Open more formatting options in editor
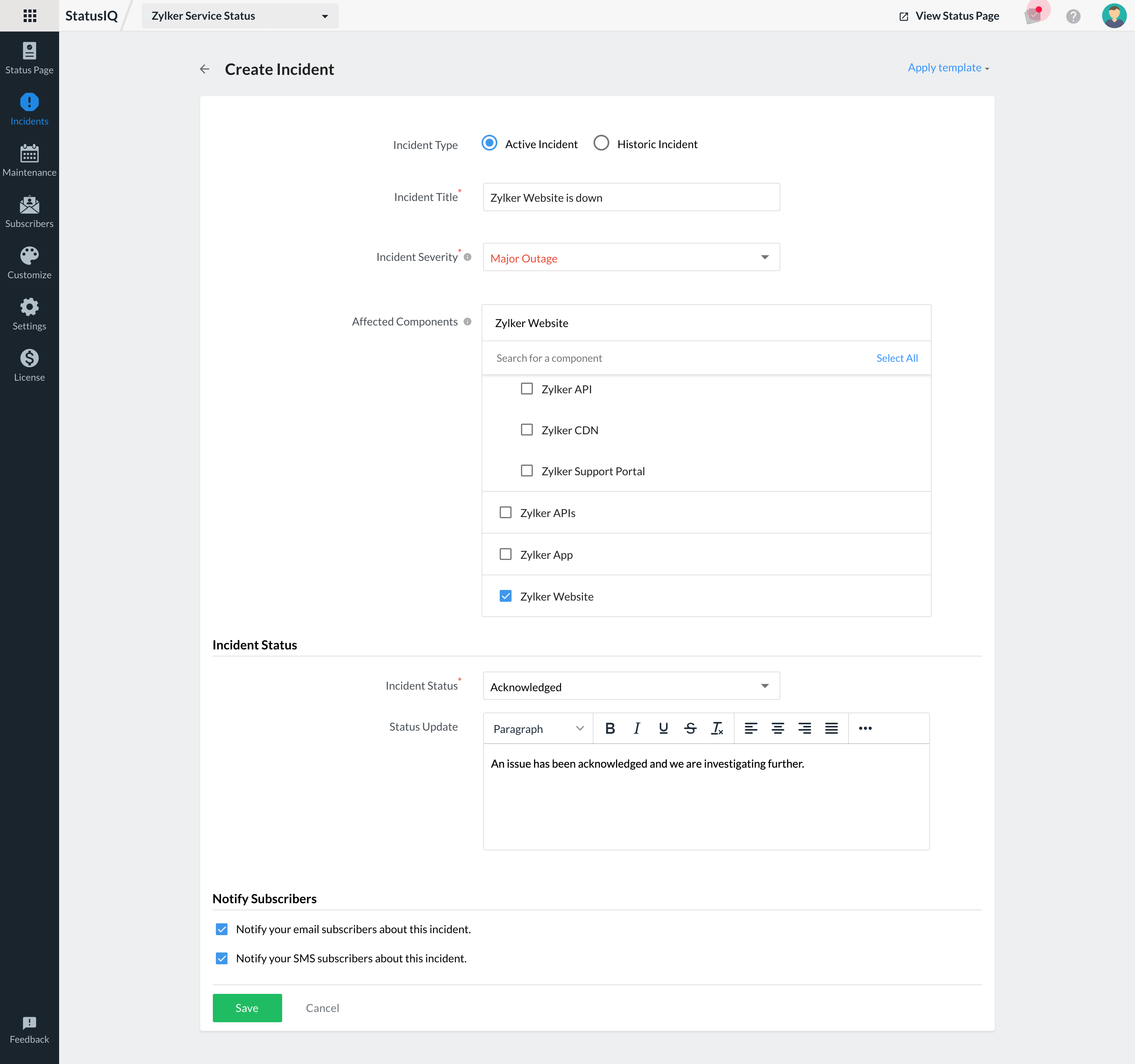 tap(865, 728)
